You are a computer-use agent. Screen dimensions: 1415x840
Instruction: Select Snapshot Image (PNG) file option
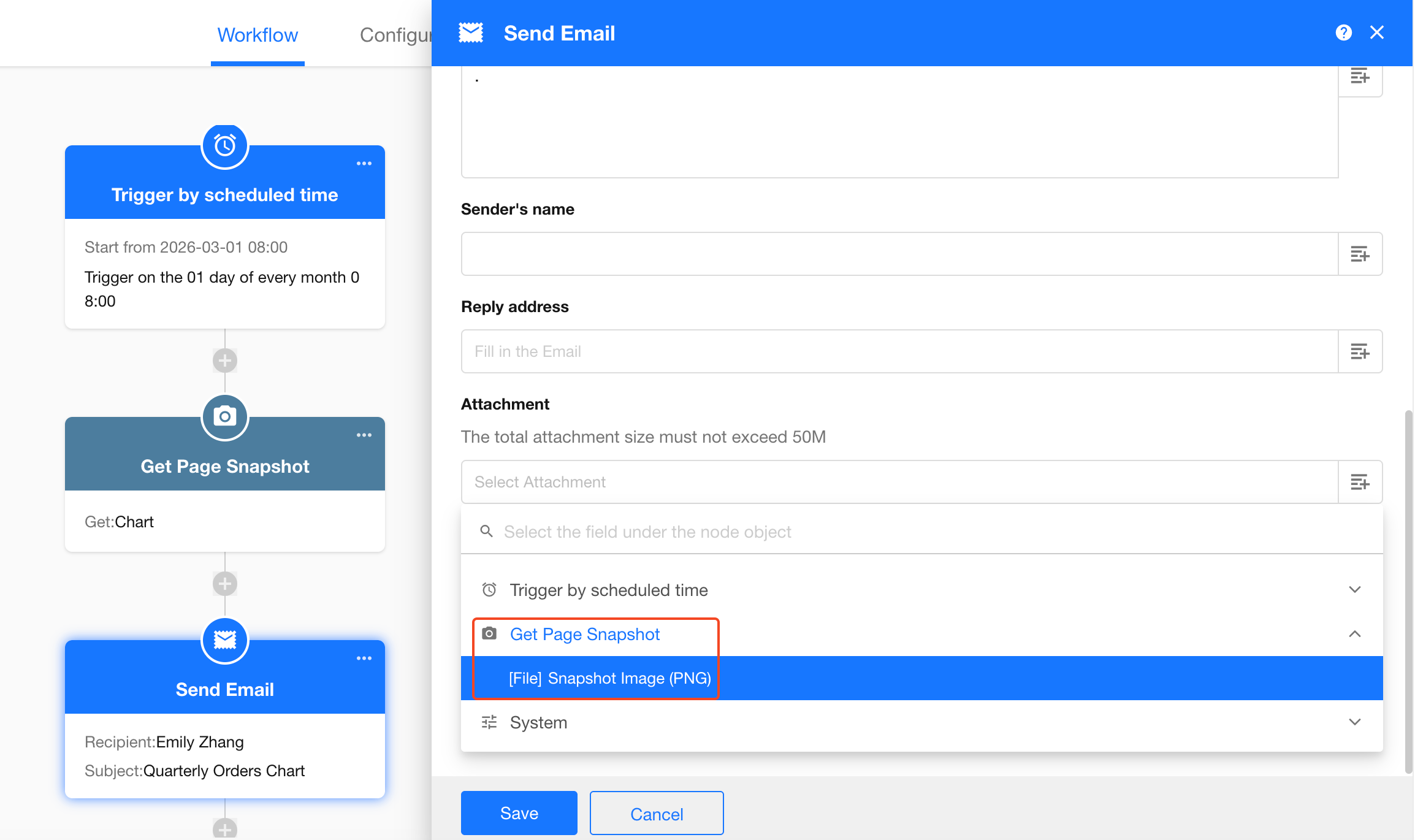click(609, 678)
